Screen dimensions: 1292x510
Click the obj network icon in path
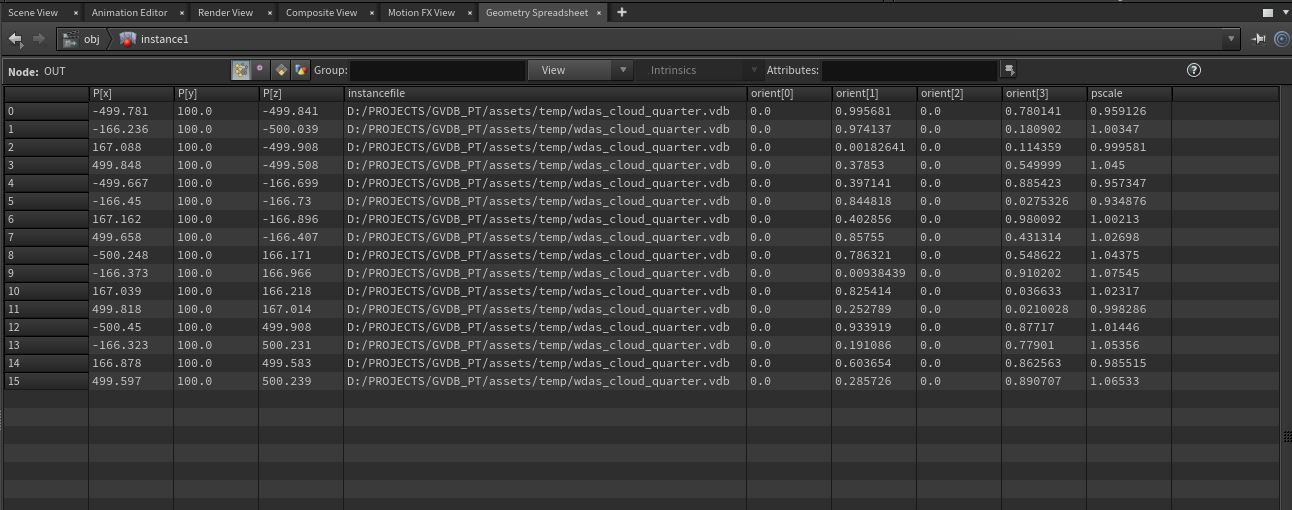[x=70, y=39]
